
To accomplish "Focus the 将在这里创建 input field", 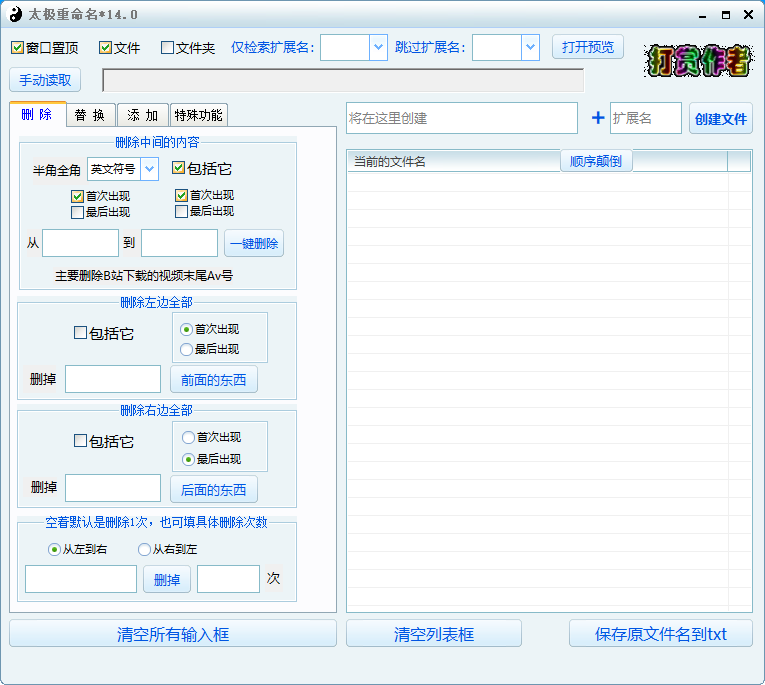I will click(x=462, y=118).
